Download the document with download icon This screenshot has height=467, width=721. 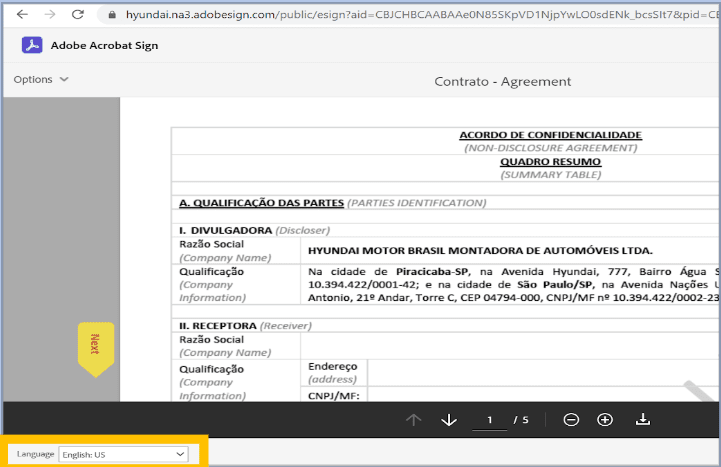[x=643, y=419]
